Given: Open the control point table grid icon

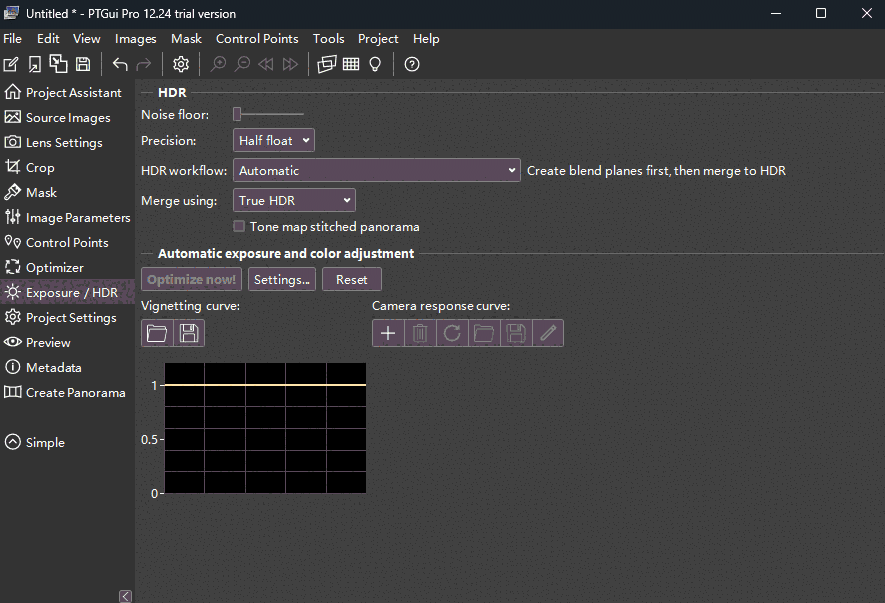Looking at the screenshot, I should click(351, 64).
